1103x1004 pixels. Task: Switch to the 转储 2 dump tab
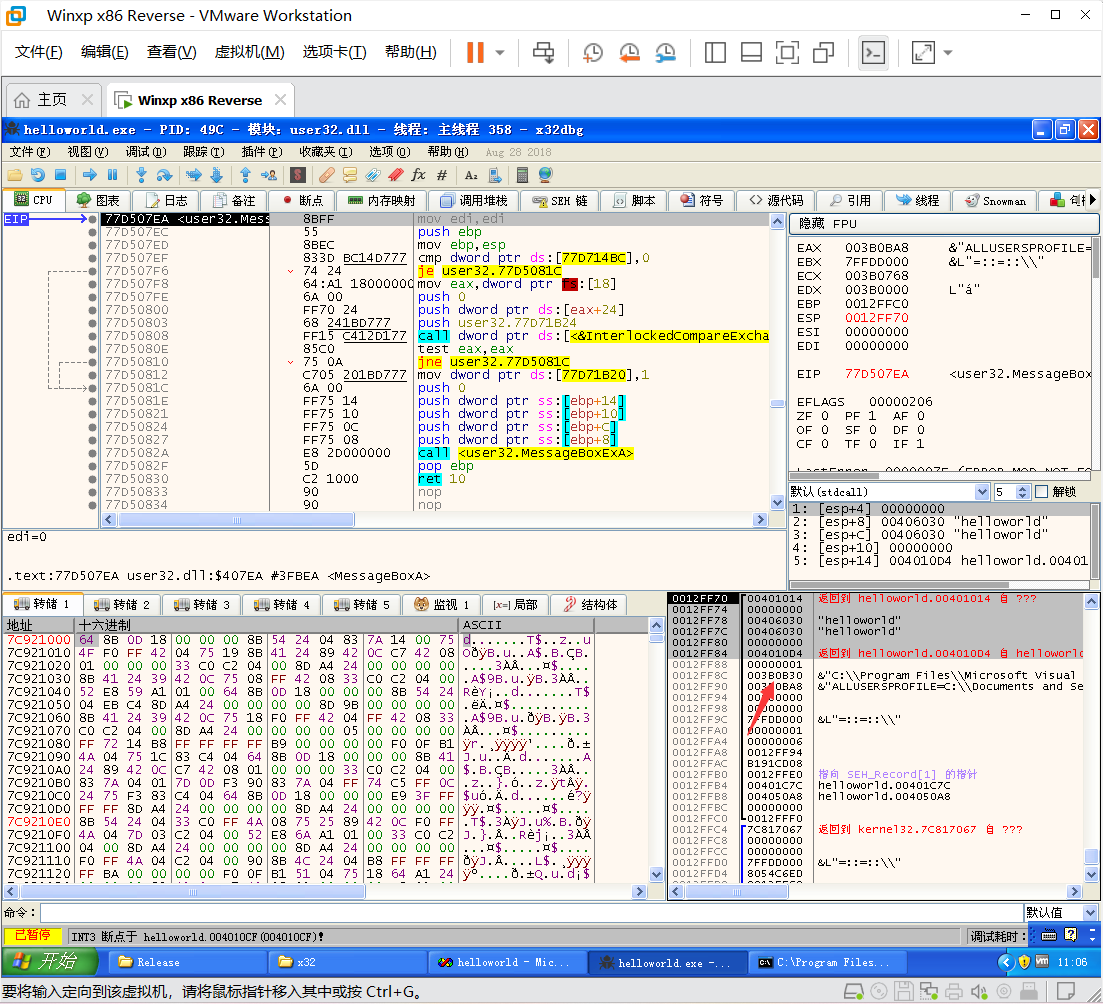pyautogui.click(x=122, y=604)
